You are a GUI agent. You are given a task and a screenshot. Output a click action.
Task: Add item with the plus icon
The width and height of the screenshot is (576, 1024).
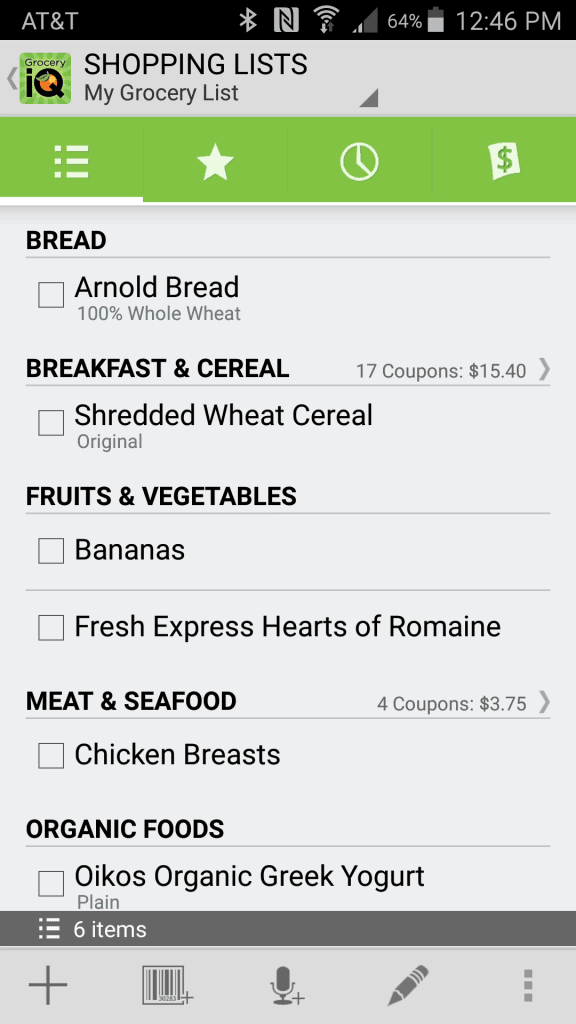click(x=48, y=984)
